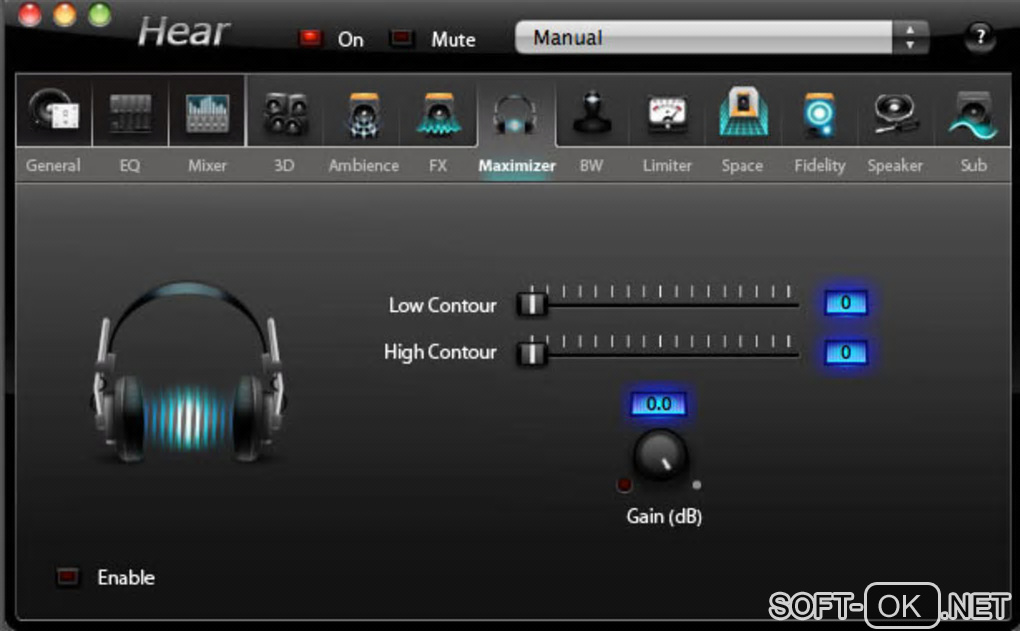1020x631 pixels.
Task: Click the red close window button
Action: click(x=30, y=14)
